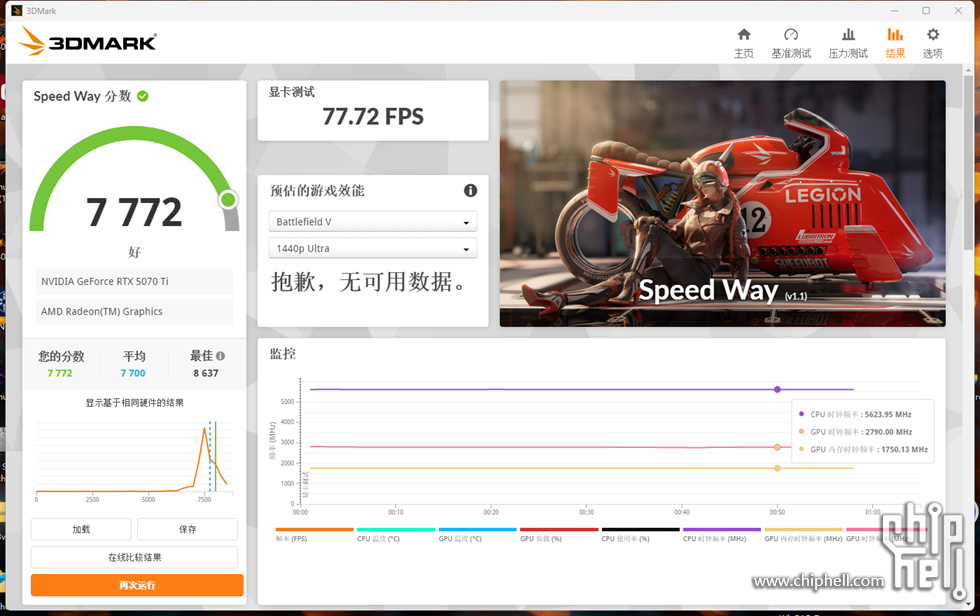Open the 基准测试 benchmarks gauge icon
Image resolution: width=980 pixels, height=616 pixels.
click(x=791, y=34)
